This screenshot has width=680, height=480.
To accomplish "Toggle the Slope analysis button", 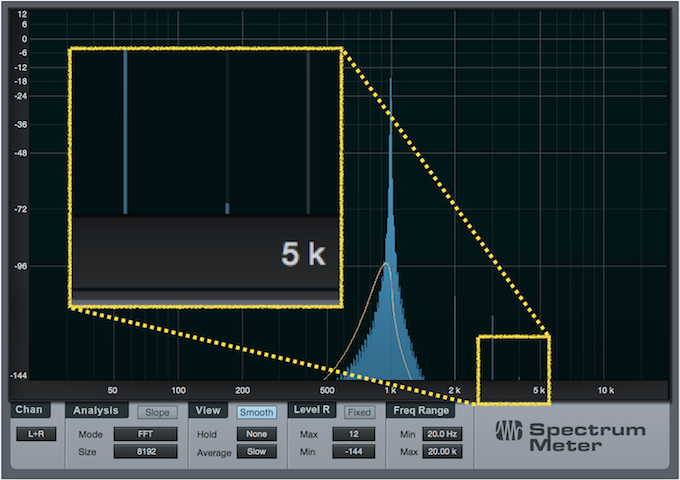I will tap(157, 412).
